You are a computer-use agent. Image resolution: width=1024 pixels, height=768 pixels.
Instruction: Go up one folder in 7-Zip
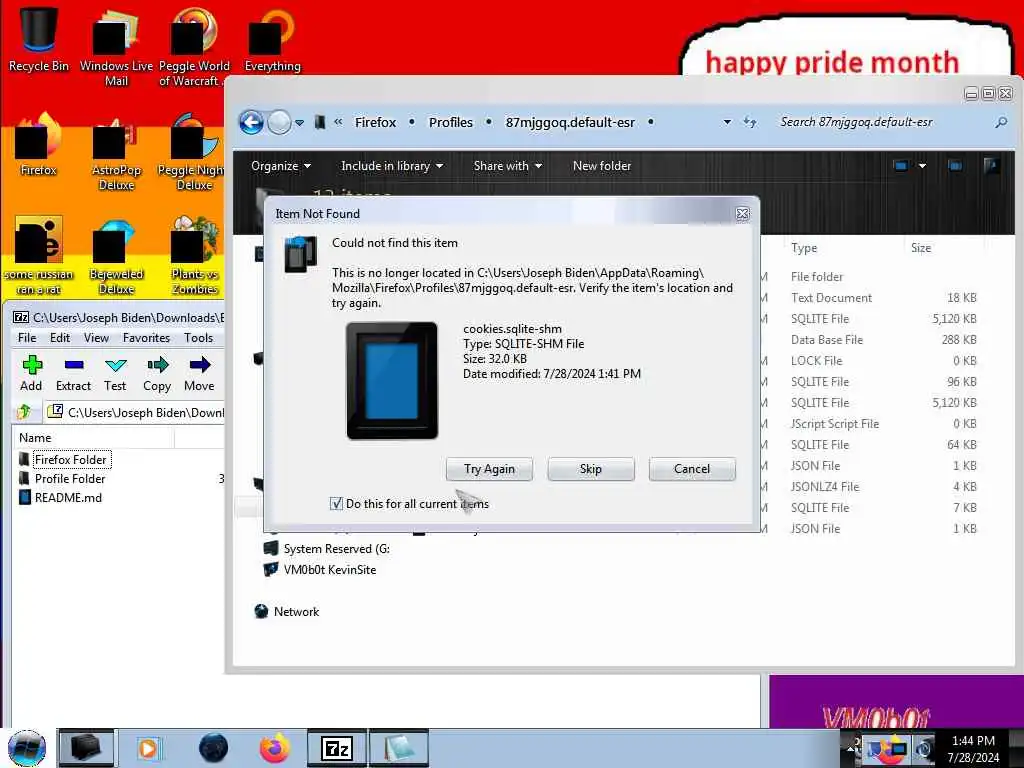(x=24, y=412)
